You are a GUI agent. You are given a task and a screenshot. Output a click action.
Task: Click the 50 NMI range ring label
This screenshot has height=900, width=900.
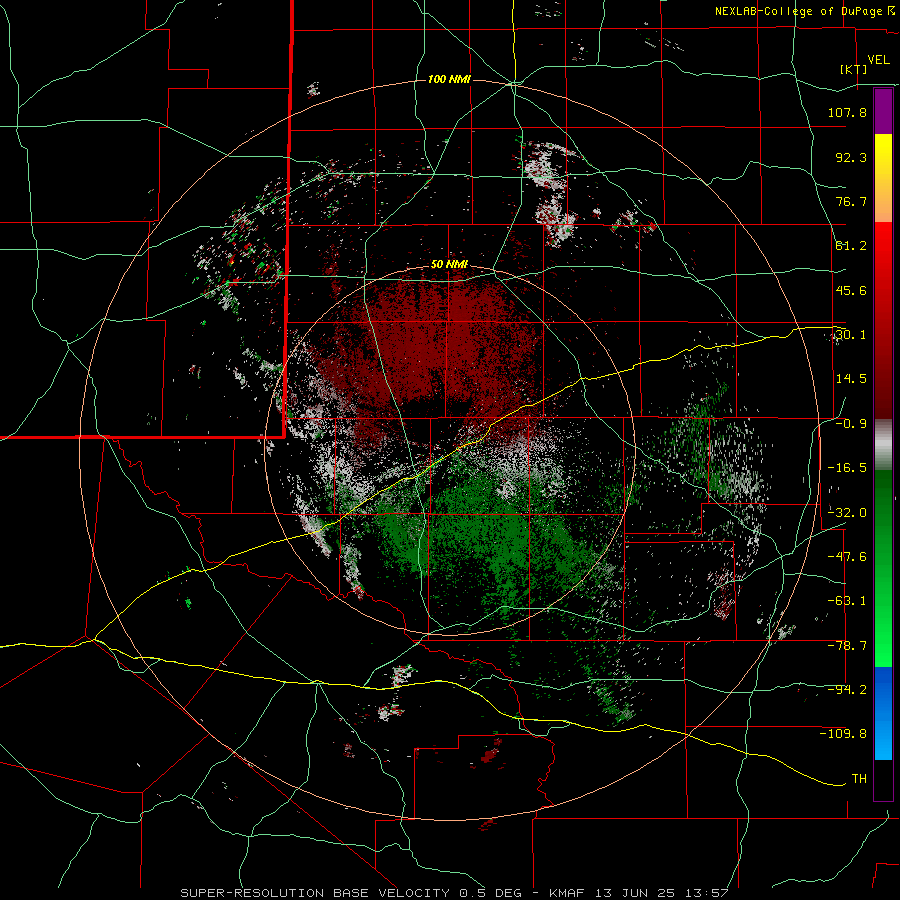click(449, 265)
